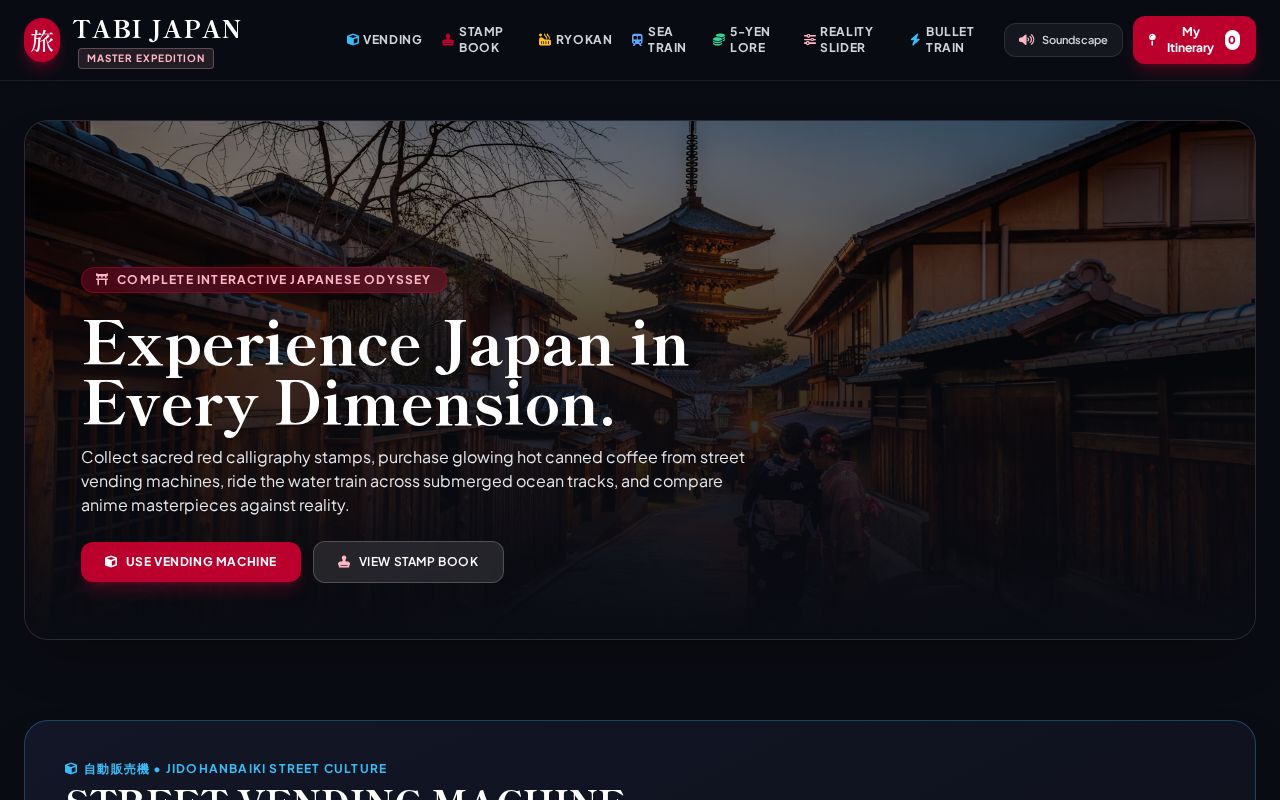Jump to 5-Yen Lore section
This screenshot has height=800, width=1280.
click(748, 40)
